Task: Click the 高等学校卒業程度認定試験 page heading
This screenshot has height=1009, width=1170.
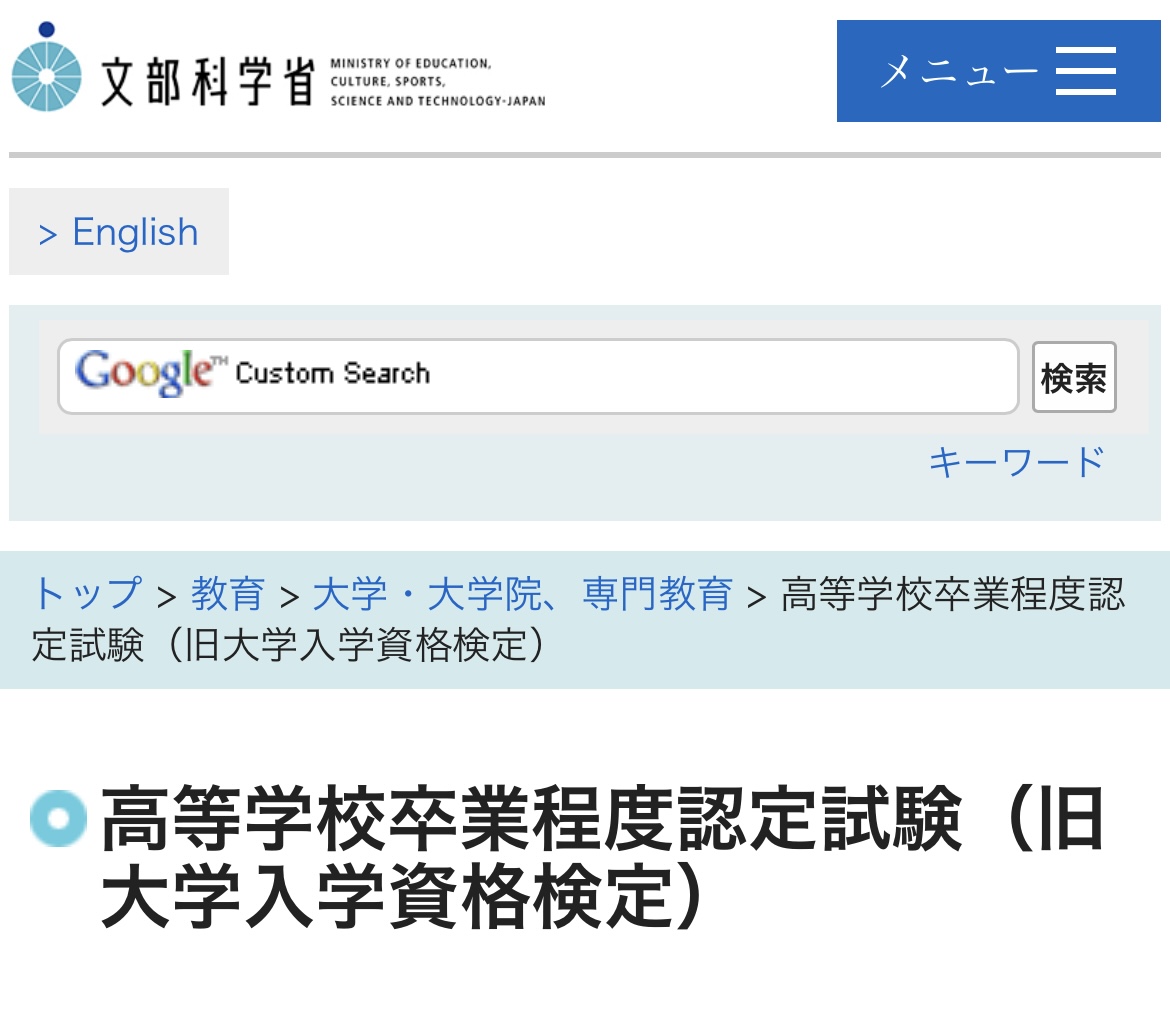Action: click(x=603, y=856)
